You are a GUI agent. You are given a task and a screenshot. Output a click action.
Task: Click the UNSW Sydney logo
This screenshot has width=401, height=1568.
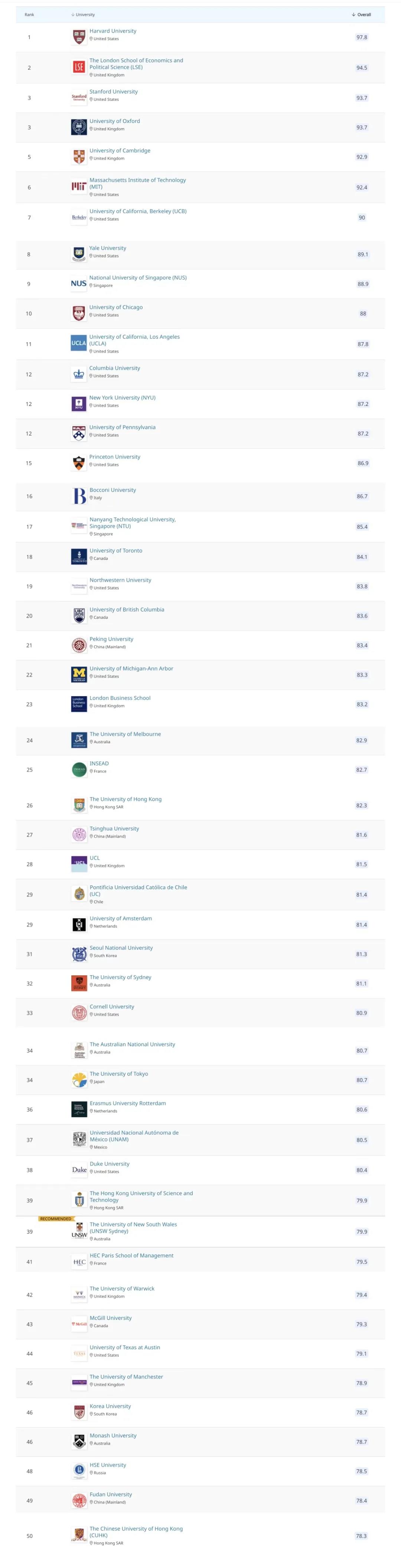(x=79, y=1231)
